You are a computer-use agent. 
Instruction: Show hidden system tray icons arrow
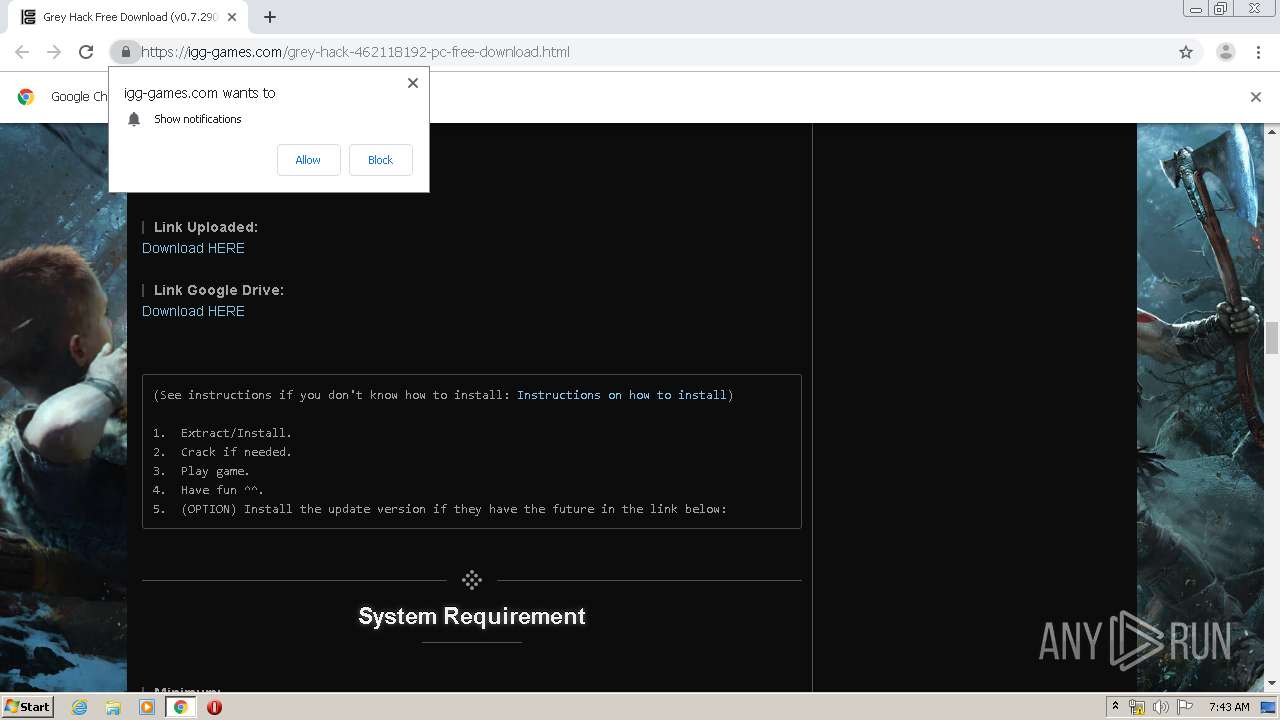pyautogui.click(x=1115, y=706)
